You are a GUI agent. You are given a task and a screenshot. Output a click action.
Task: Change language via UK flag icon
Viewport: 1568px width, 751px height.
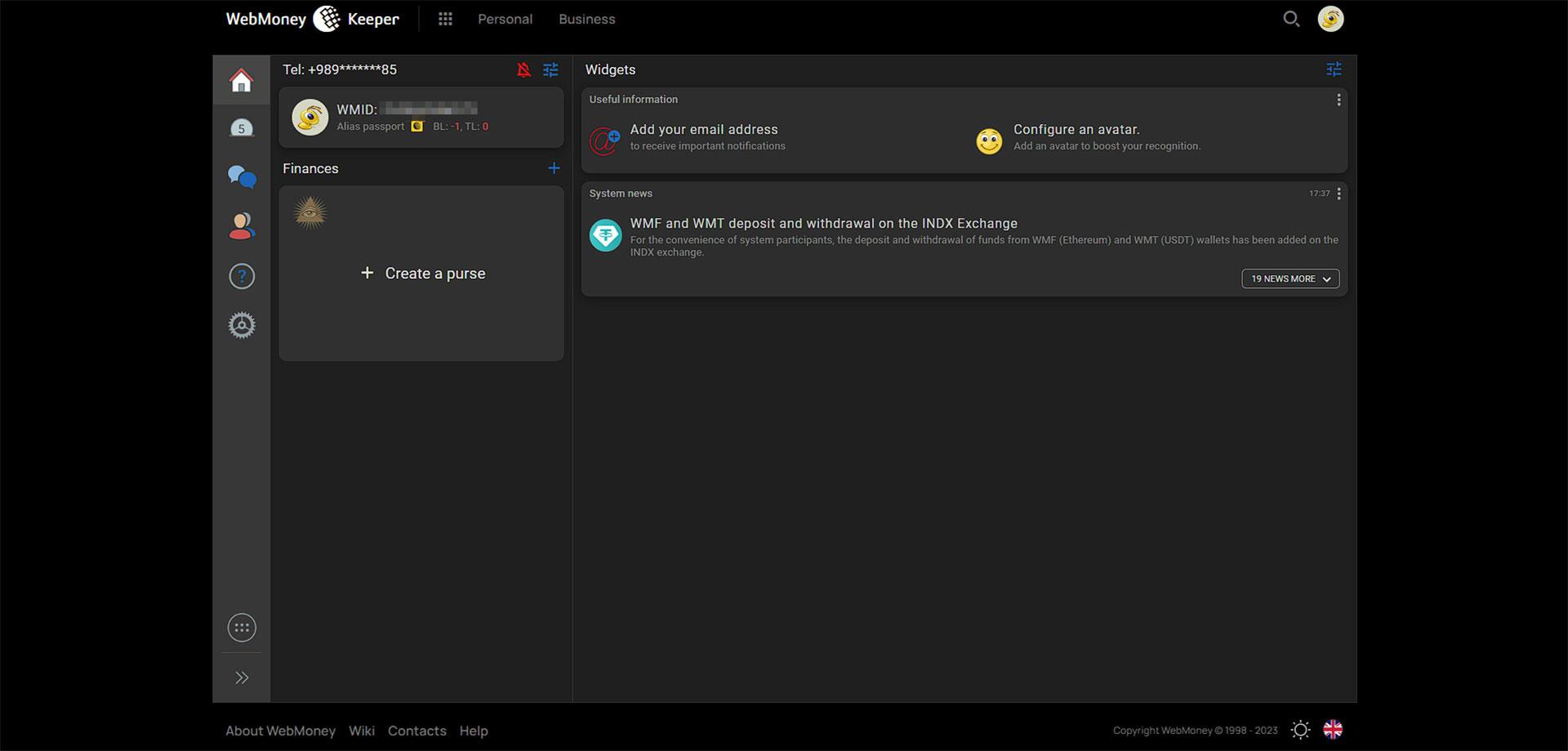coord(1333,730)
